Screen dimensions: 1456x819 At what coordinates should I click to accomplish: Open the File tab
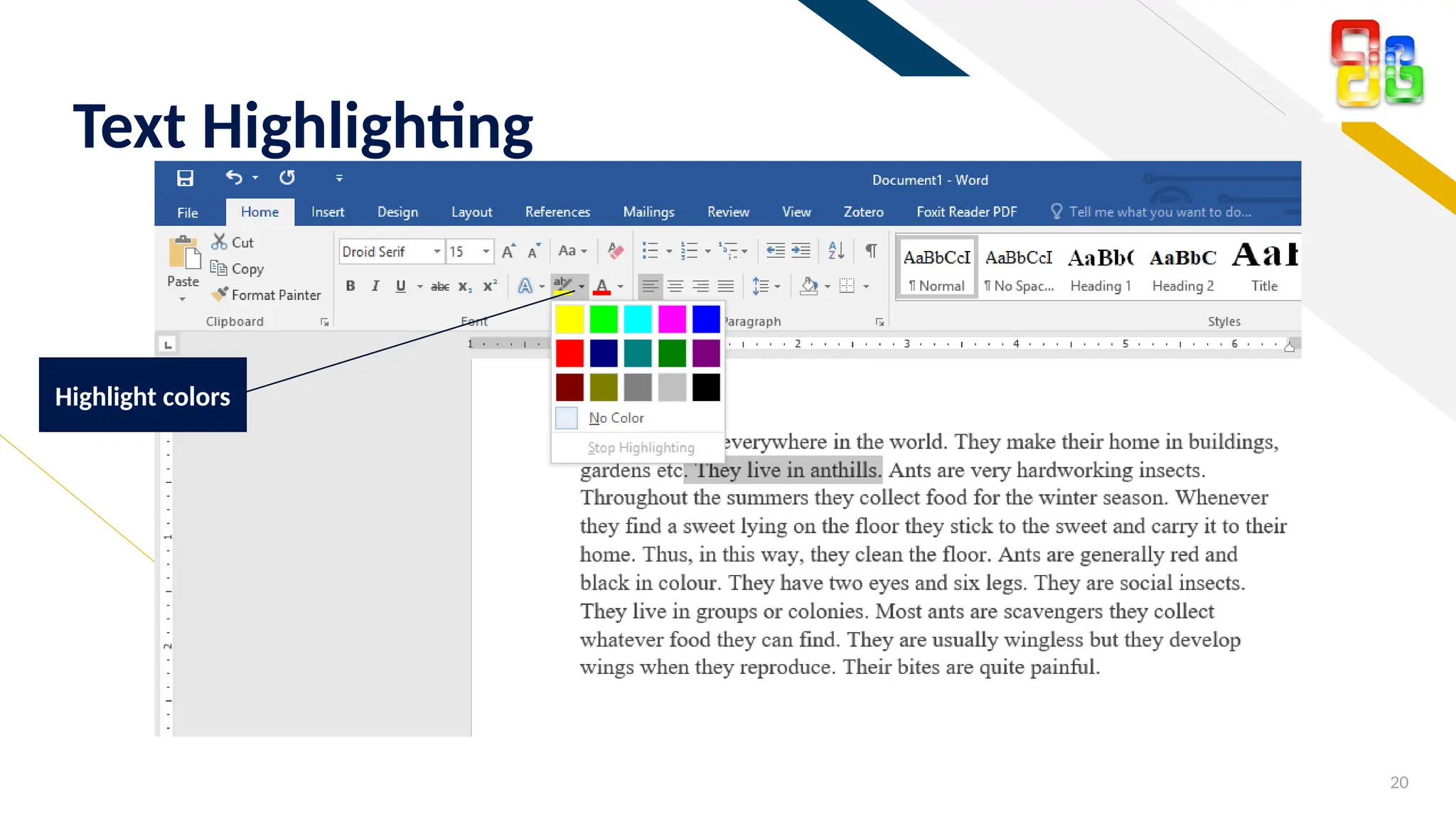tap(188, 213)
